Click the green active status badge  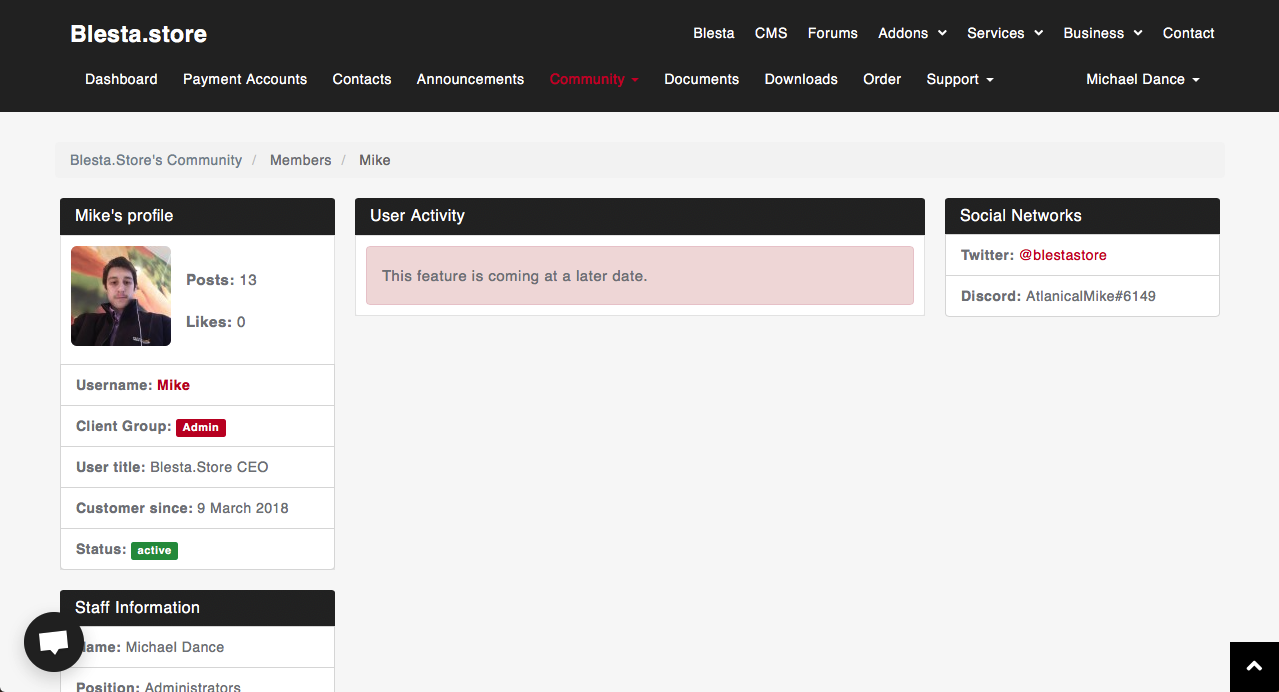[x=154, y=550]
